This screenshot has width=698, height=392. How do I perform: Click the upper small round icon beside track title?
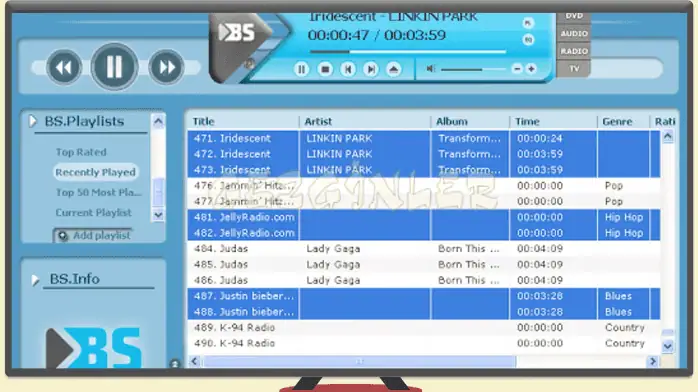click(x=528, y=23)
